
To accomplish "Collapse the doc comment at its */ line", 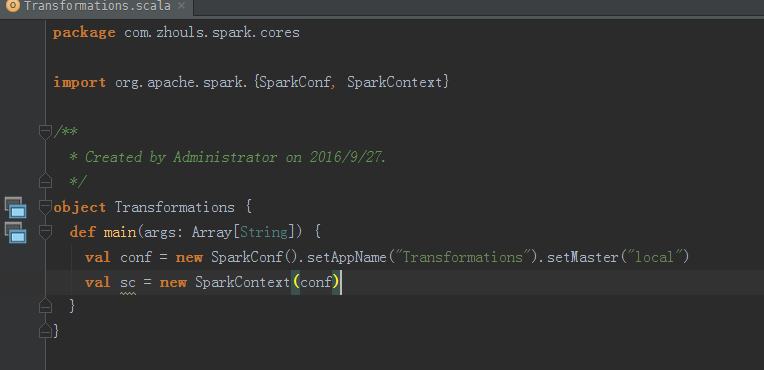I will click(45, 181).
